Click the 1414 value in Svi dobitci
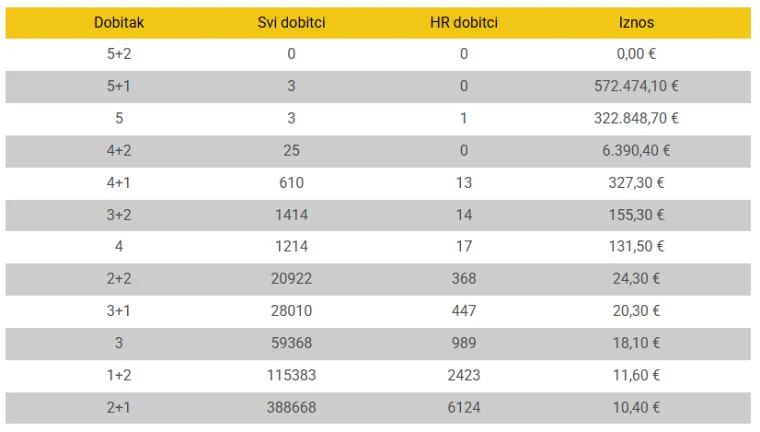The image size is (760, 432). coord(291,215)
